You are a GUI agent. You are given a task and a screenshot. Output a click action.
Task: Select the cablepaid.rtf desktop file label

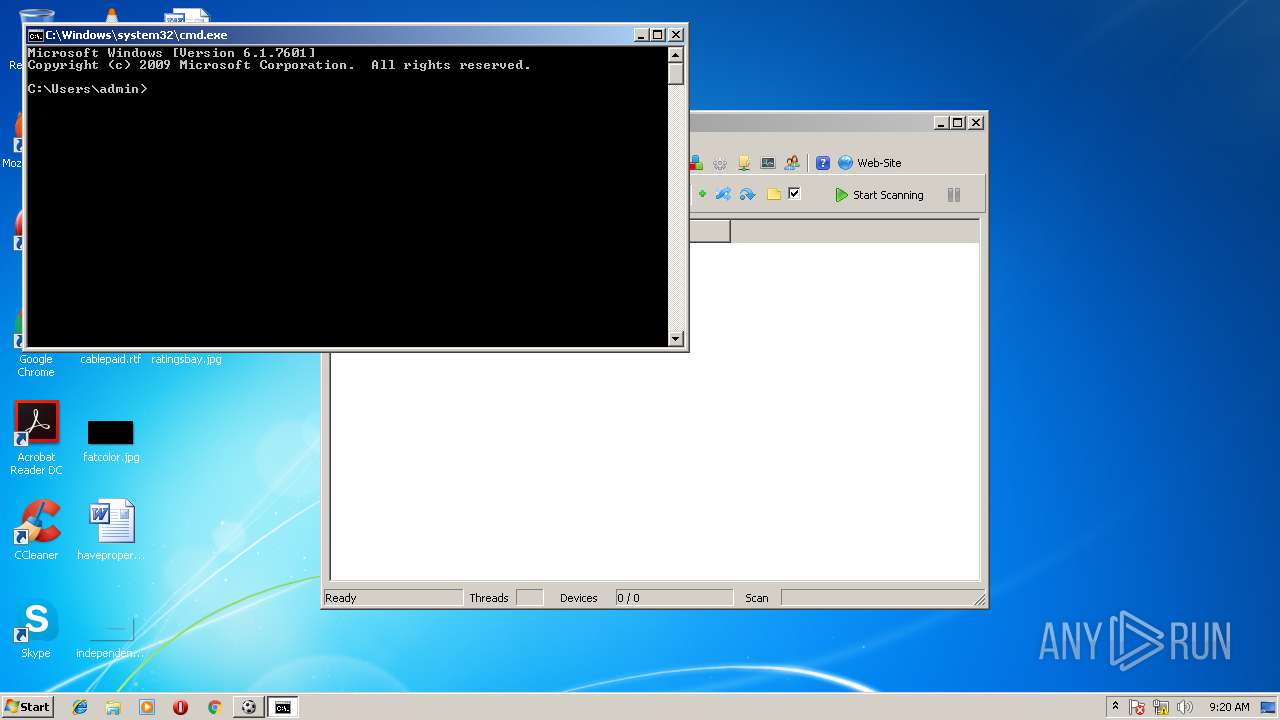point(110,359)
